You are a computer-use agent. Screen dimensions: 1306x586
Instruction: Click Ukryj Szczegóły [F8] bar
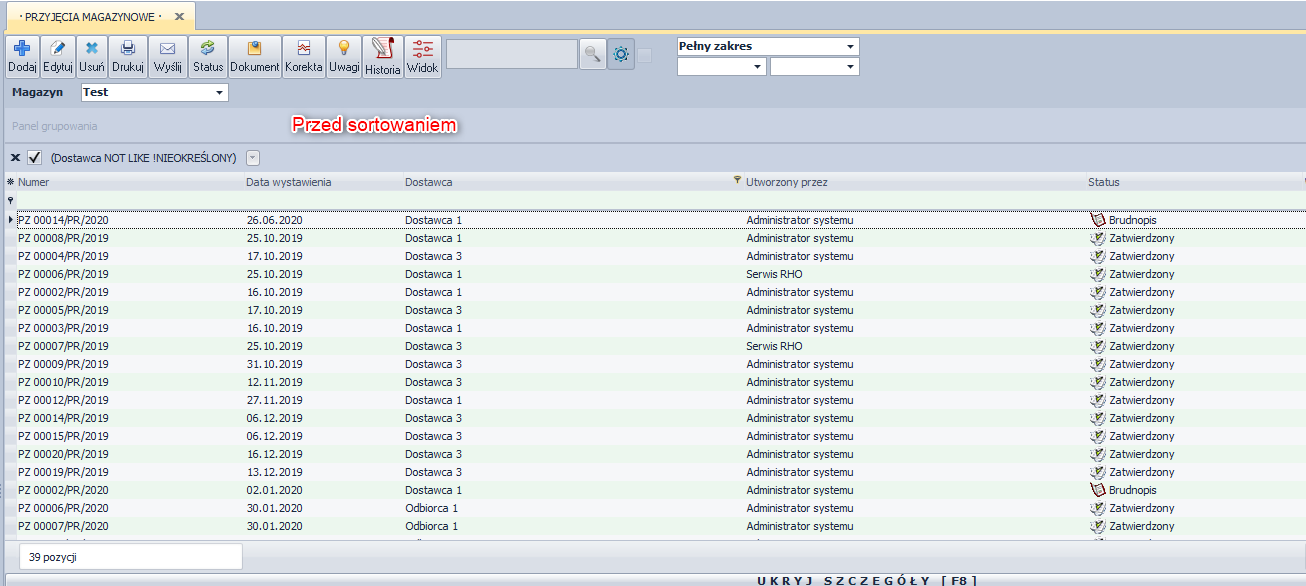866,580
